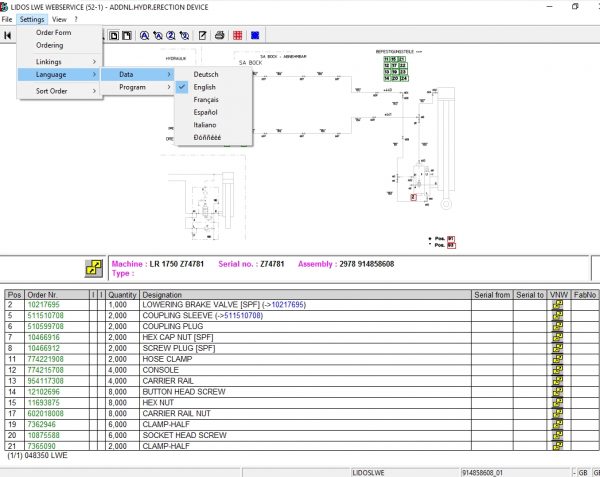
Task: Click the GB status bar entry
Action: click(583, 473)
